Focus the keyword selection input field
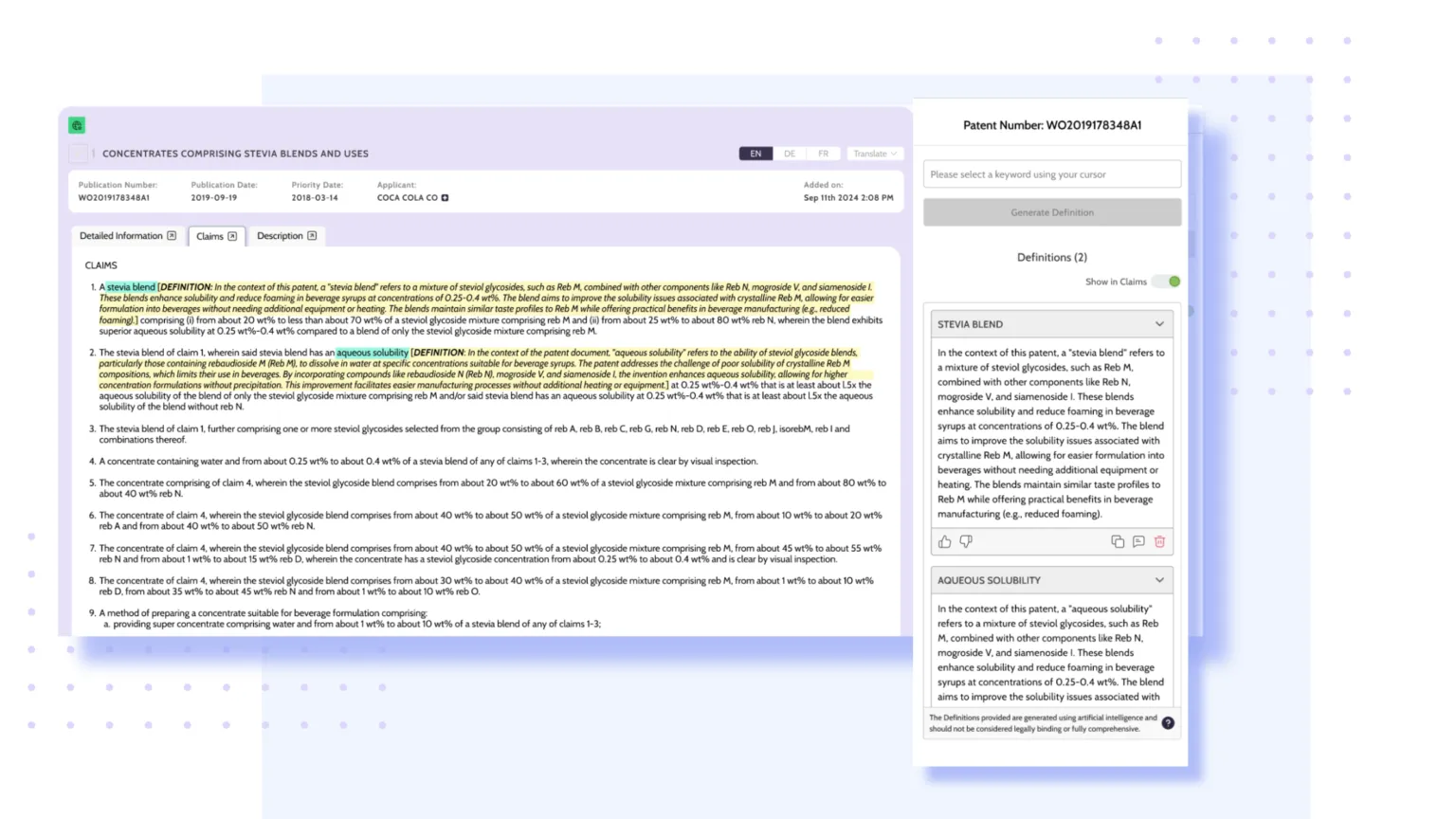 [1052, 174]
